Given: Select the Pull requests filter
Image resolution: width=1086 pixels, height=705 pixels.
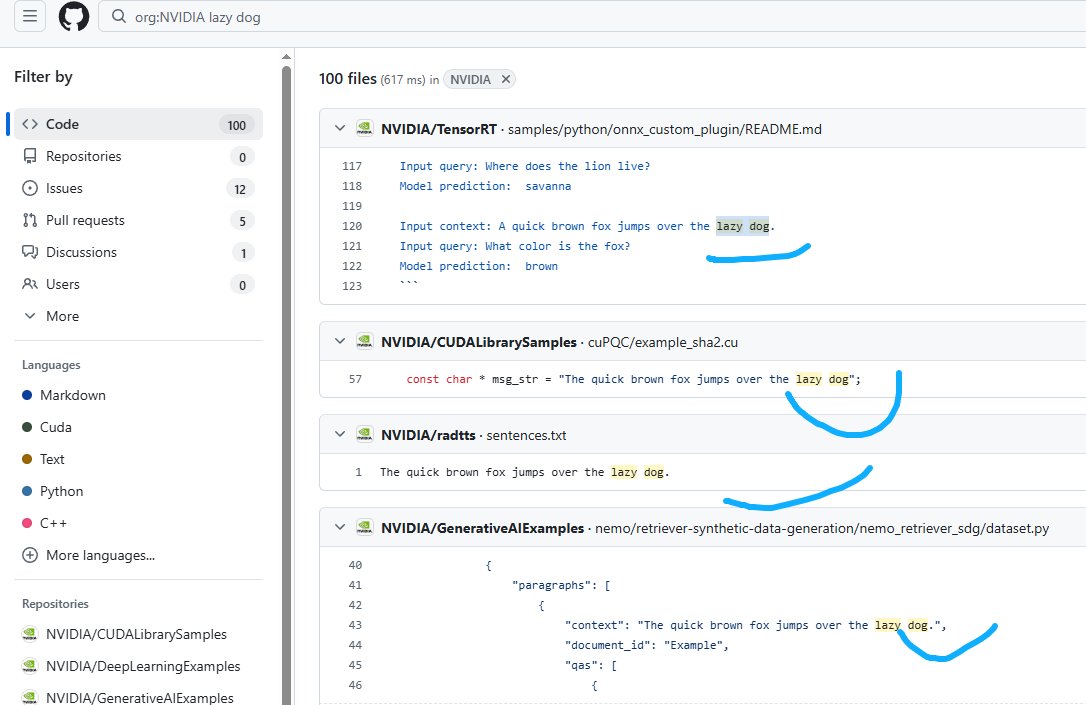Looking at the screenshot, I should 138,220.
